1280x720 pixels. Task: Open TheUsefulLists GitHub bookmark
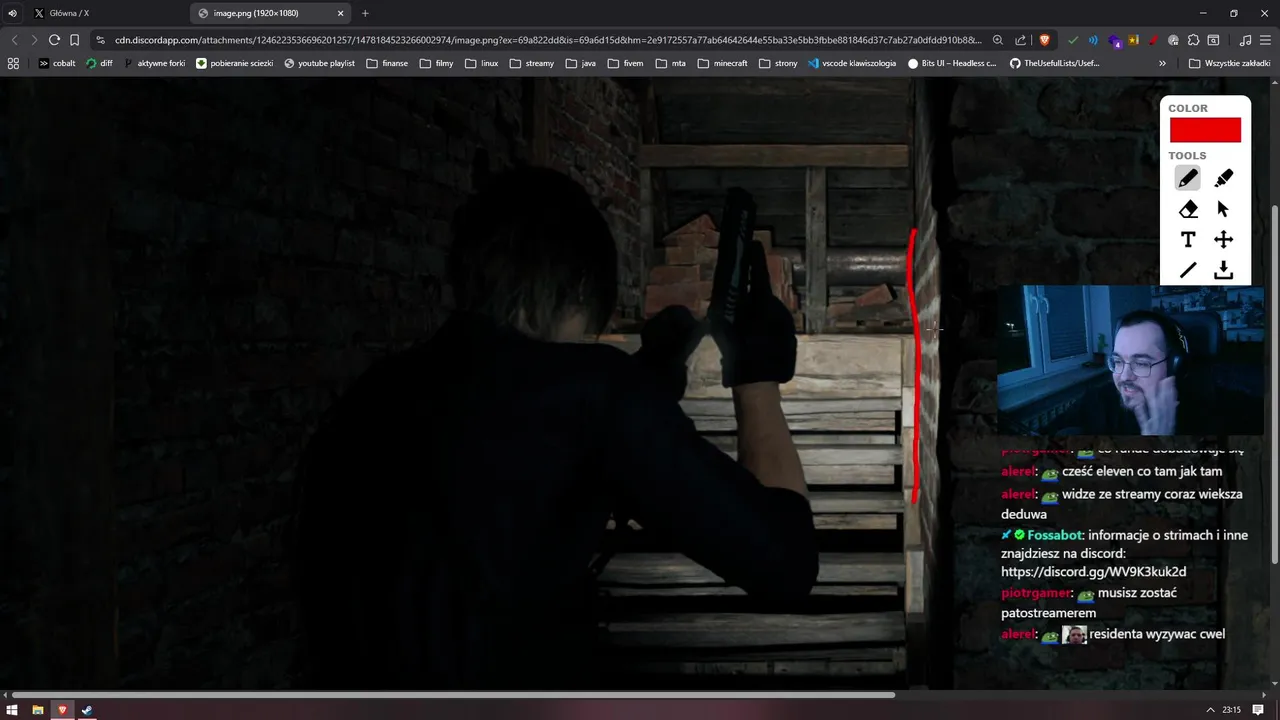(1055, 63)
